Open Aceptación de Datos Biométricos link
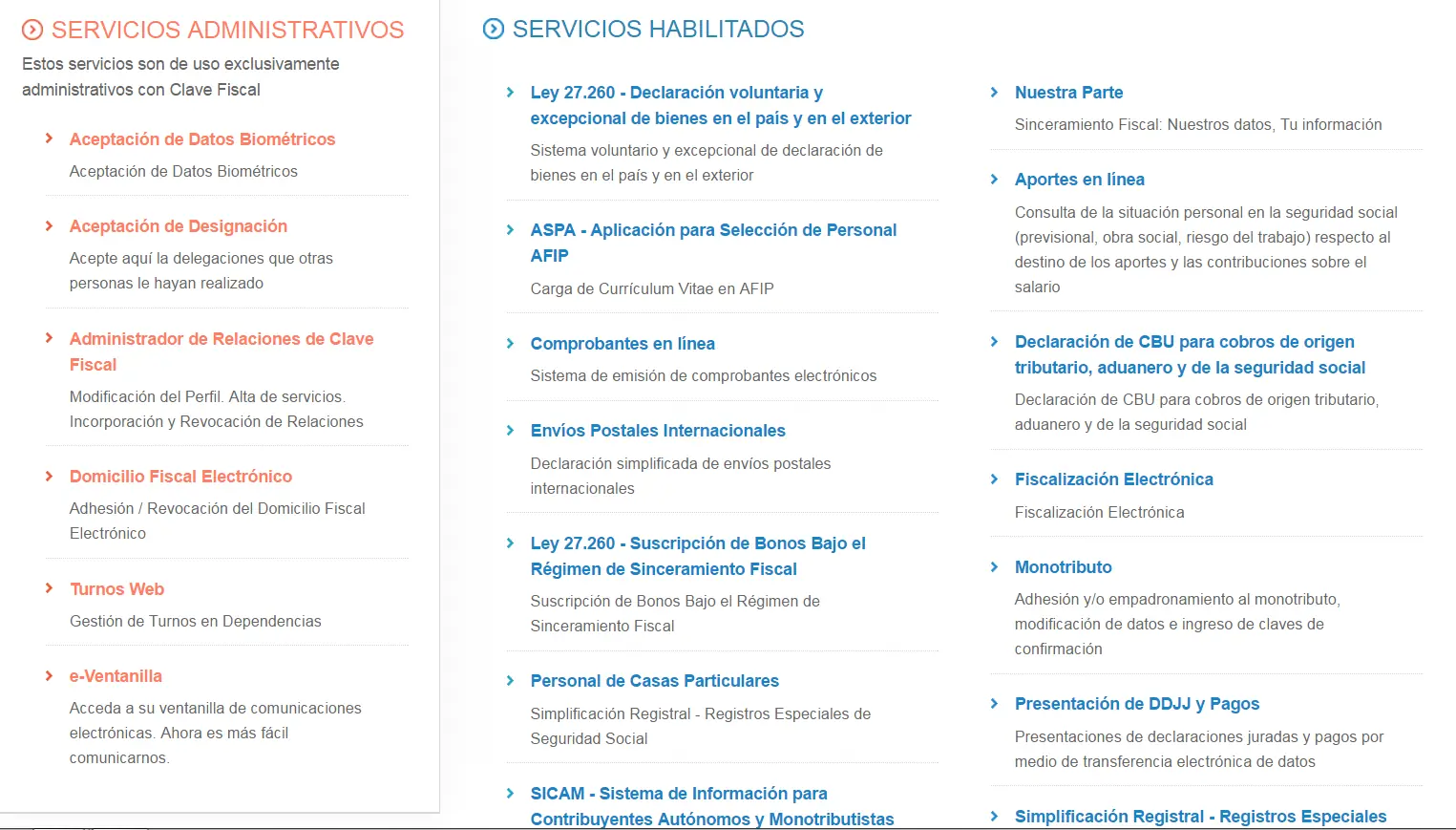This screenshot has height=830, width=1456. pos(202,139)
